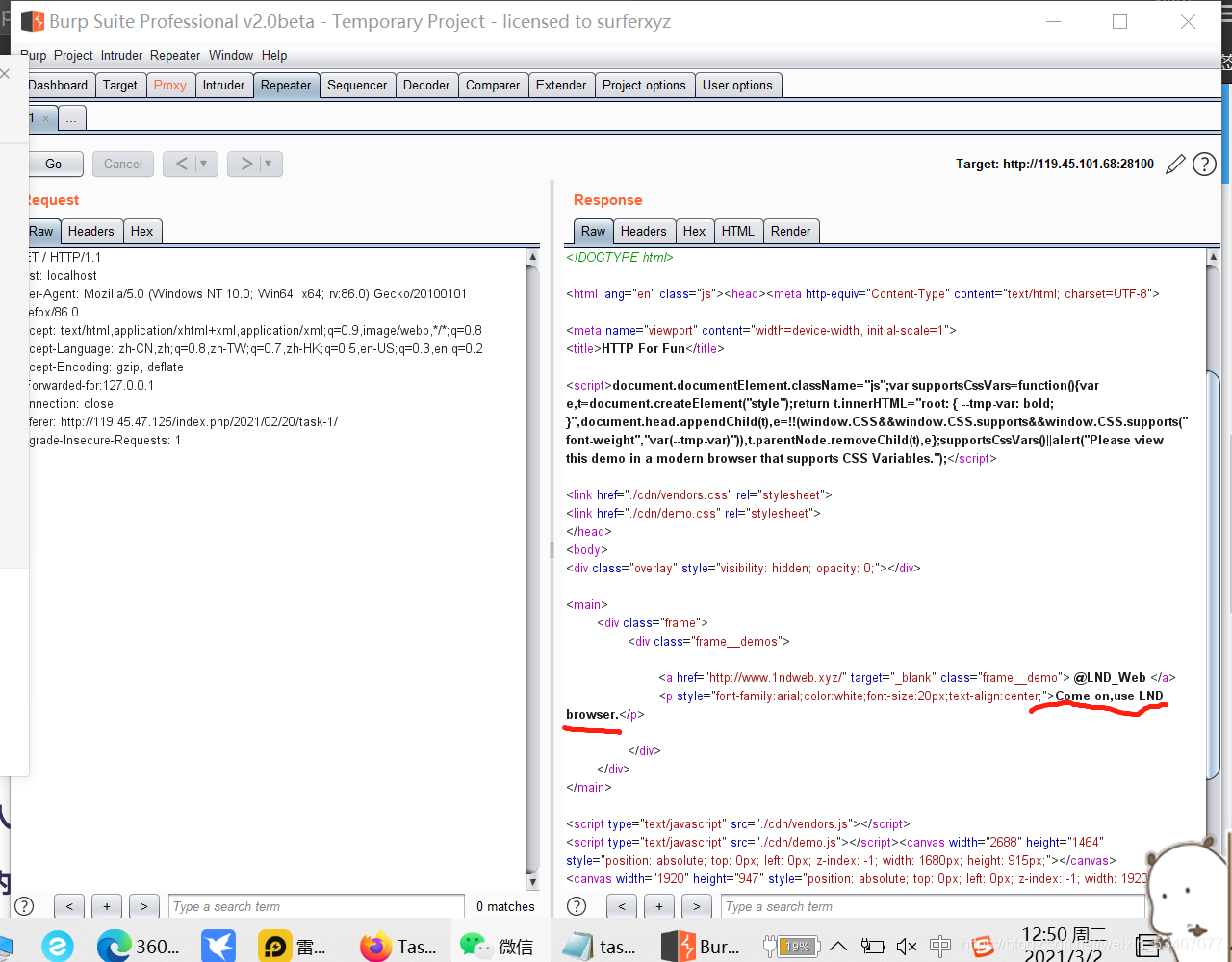
Task: Go to next match in response search
Action: point(697,906)
